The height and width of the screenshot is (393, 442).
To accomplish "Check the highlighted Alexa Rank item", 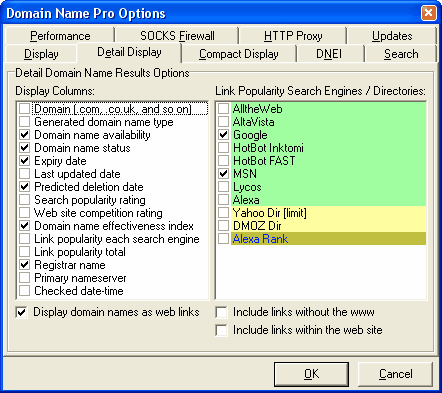I will [x=223, y=239].
